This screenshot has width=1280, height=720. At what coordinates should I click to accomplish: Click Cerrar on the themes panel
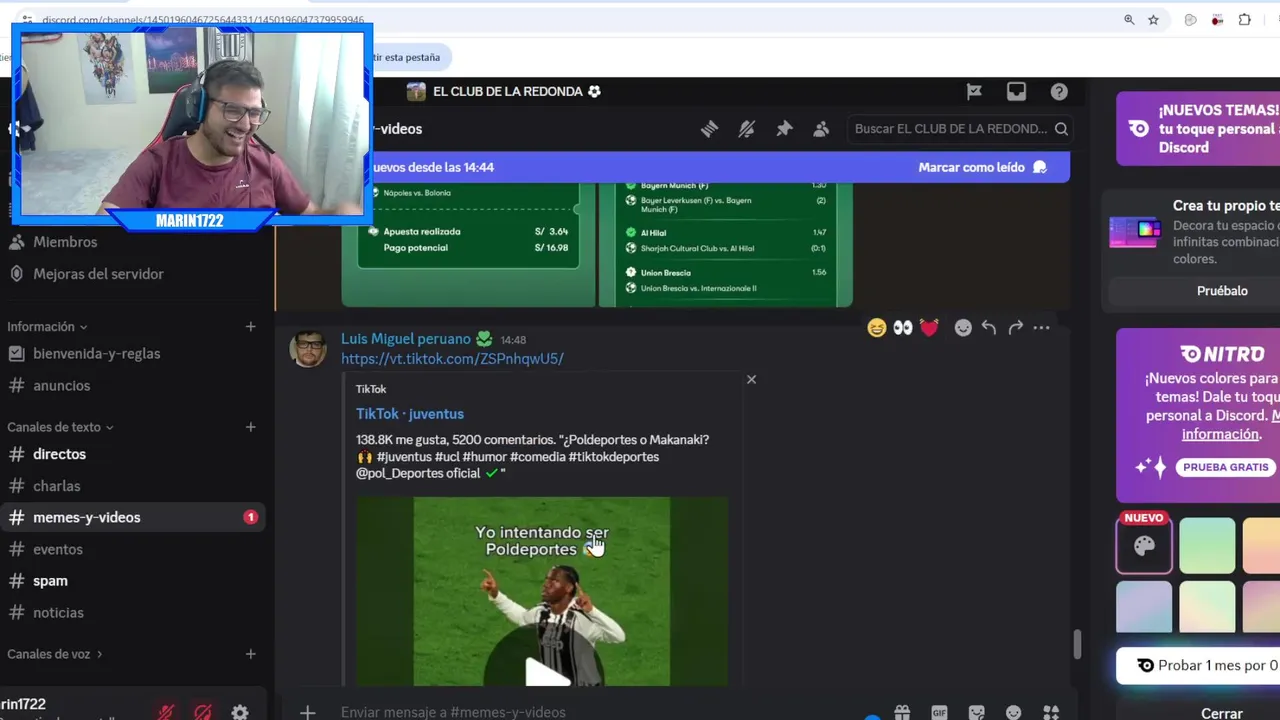click(1221, 713)
